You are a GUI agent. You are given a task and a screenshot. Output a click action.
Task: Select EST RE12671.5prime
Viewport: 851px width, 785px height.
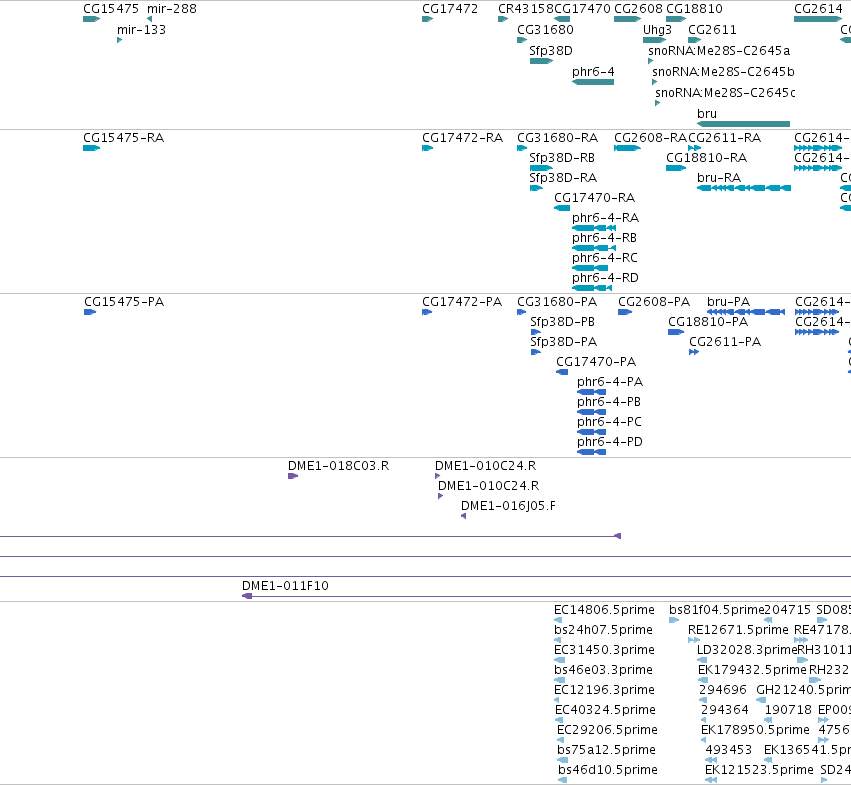click(x=694, y=641)
